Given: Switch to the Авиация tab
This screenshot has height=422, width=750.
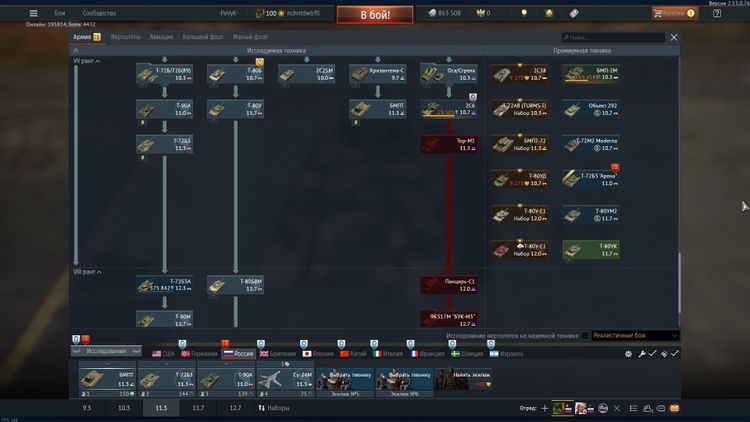Looking at the screenshot, I should pyautogui.click(x=162, y=37).
